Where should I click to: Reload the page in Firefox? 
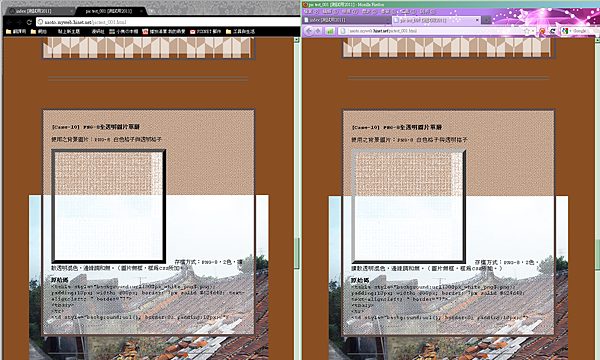click(x=553, y=31)
